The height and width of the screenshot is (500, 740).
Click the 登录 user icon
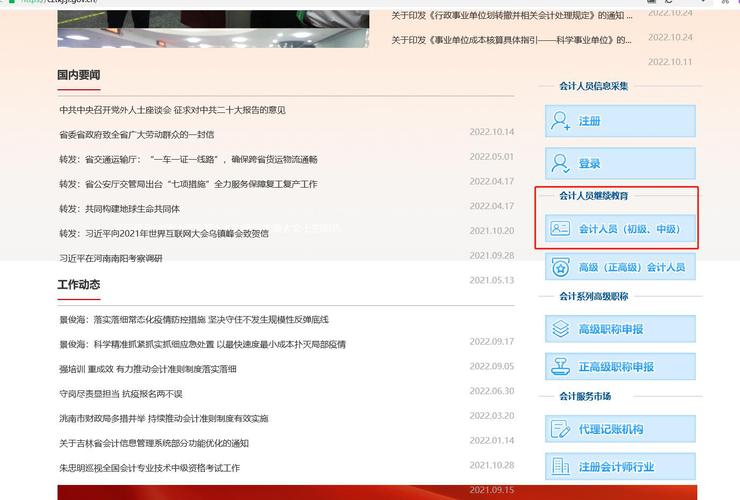[x=561, y=163]
